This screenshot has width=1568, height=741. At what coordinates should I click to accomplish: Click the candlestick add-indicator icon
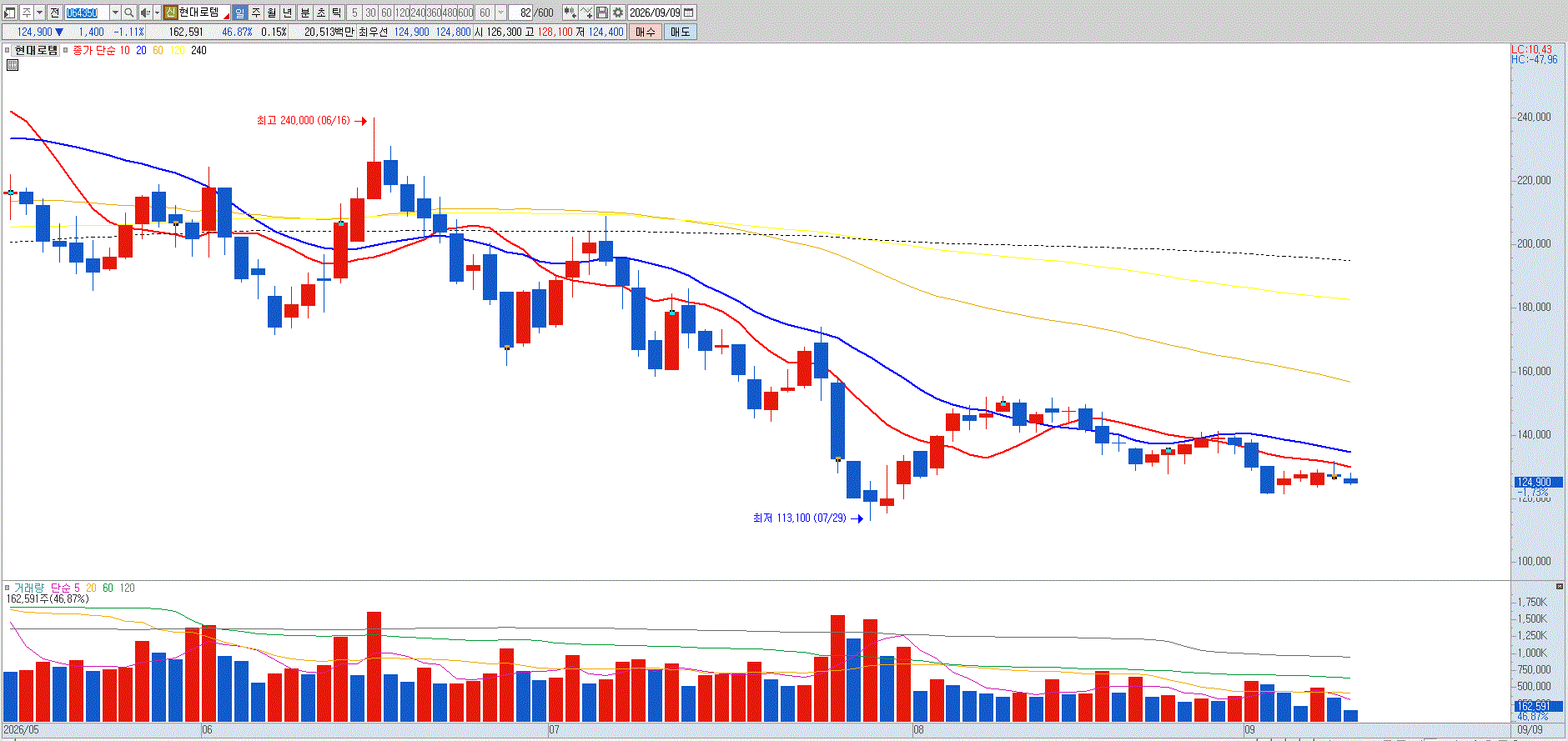tap(570, 13)
